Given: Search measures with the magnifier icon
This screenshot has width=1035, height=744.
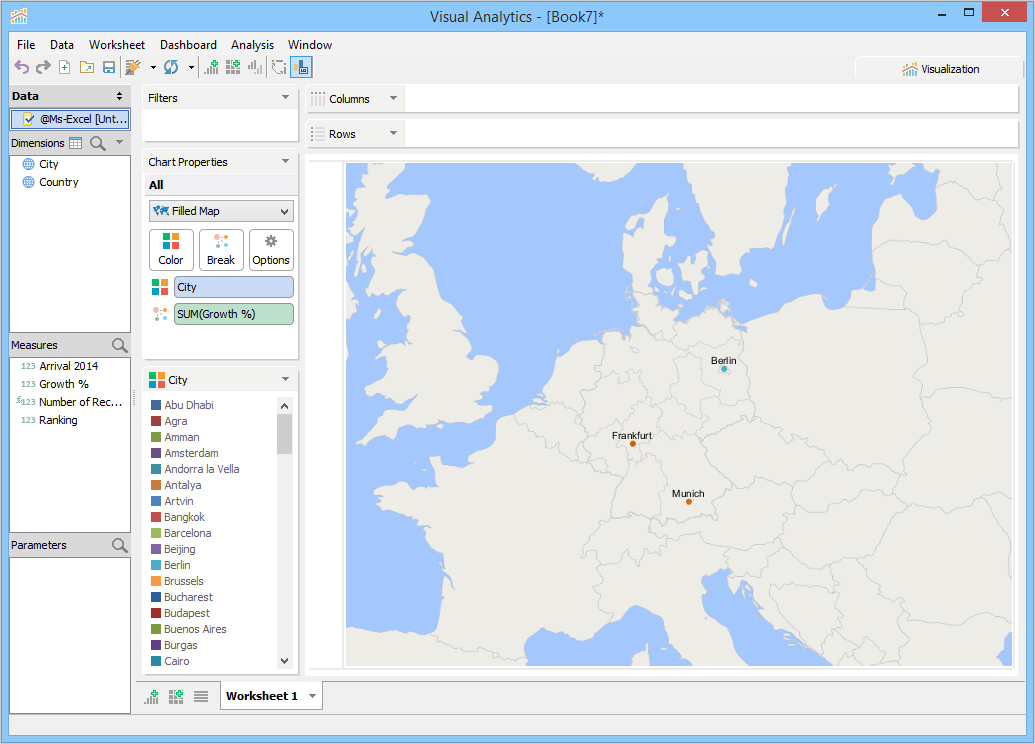Looking at the screenshot, I should (119, 345).
